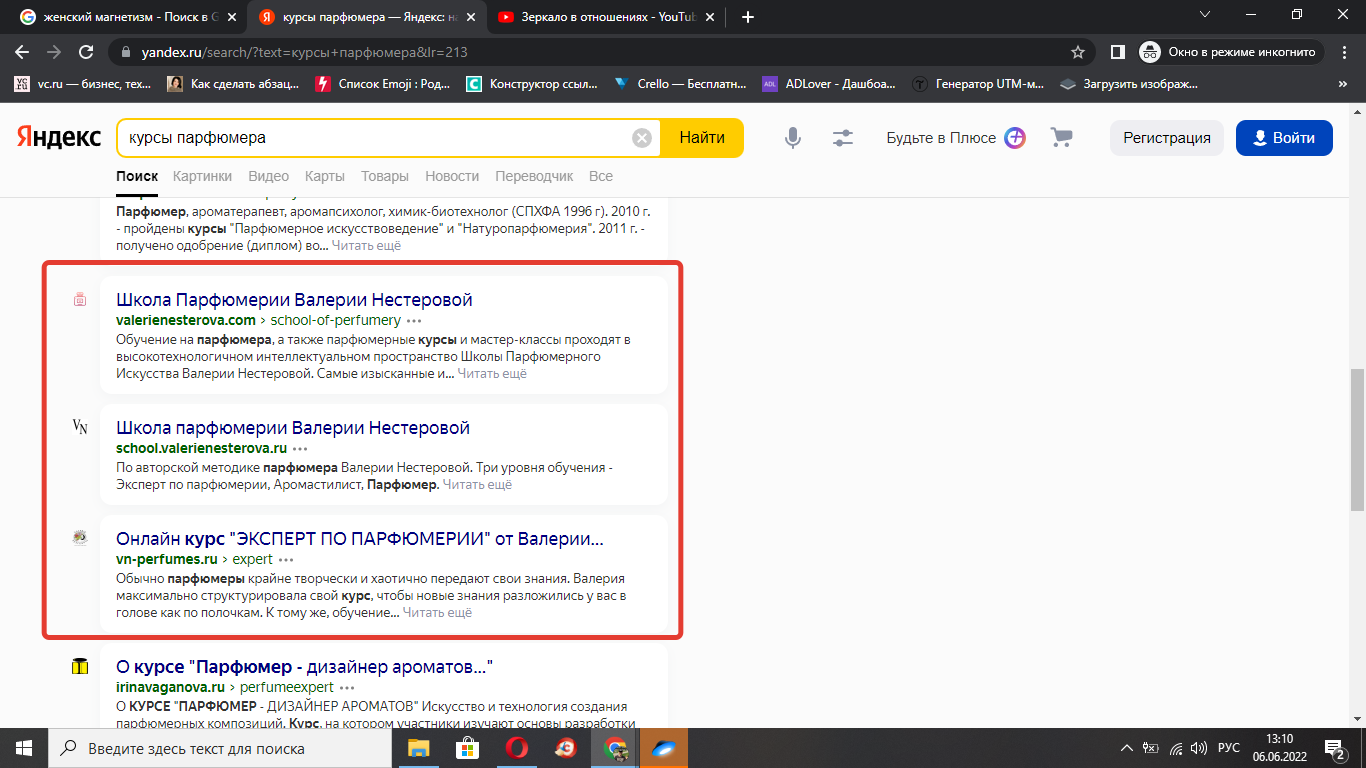Close the курсы парфюмера tab
The image size is (1366, 768).
click(471, 17)
